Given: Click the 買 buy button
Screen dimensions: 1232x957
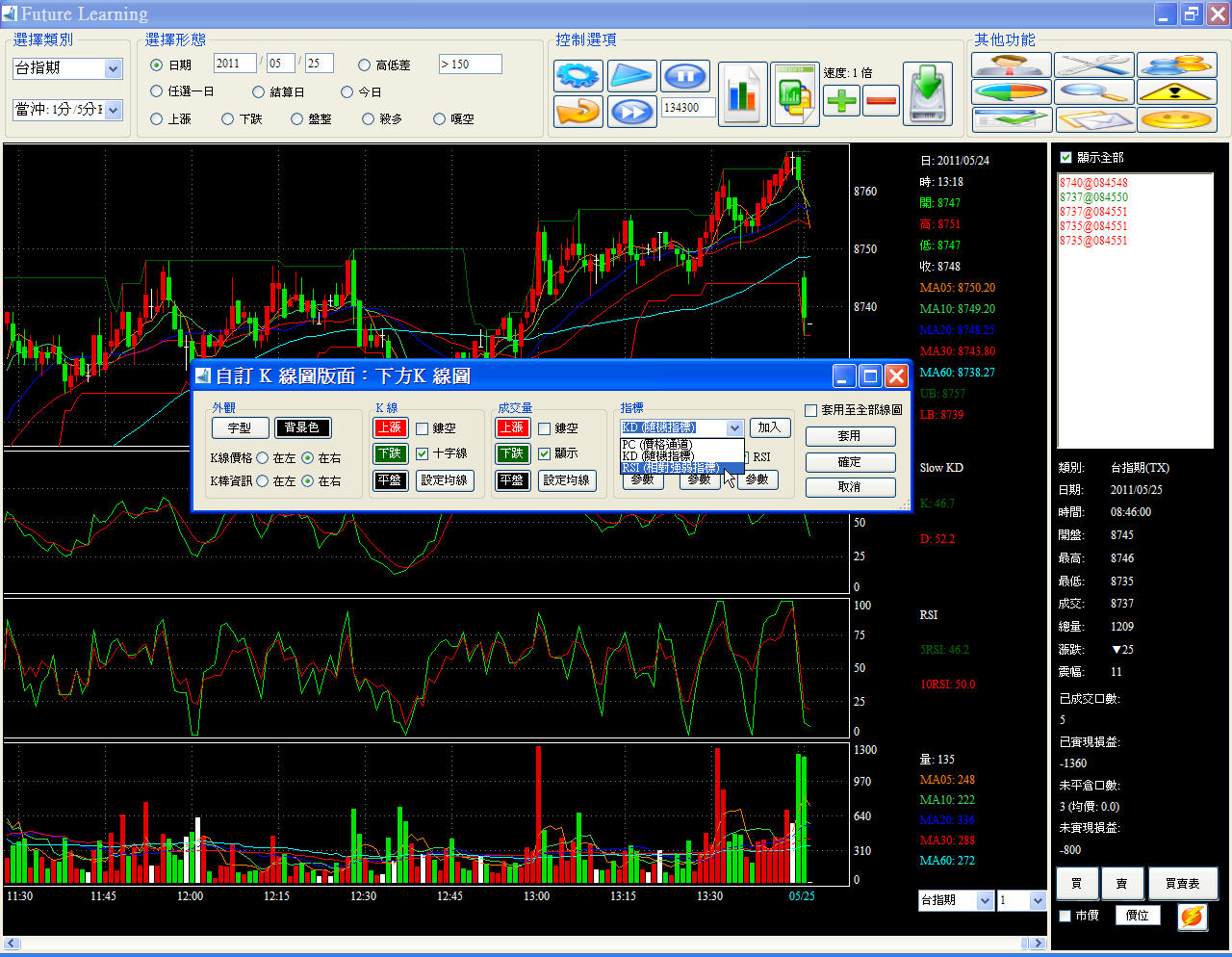Looking at the screenshot, I should pyautogui.click(x=1077, y=884).
